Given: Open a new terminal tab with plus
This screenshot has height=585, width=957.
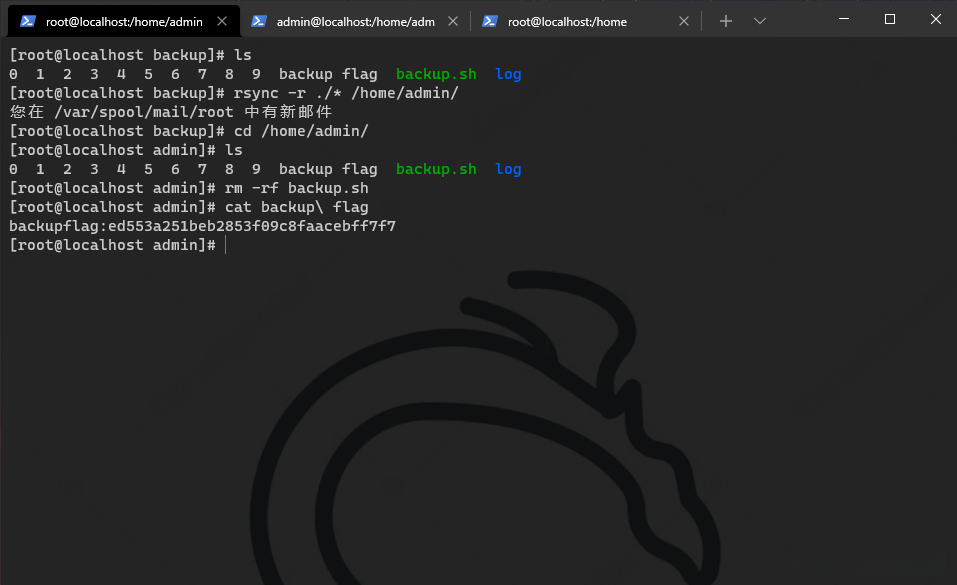Looking at the screenshot, I should [726, 21].
